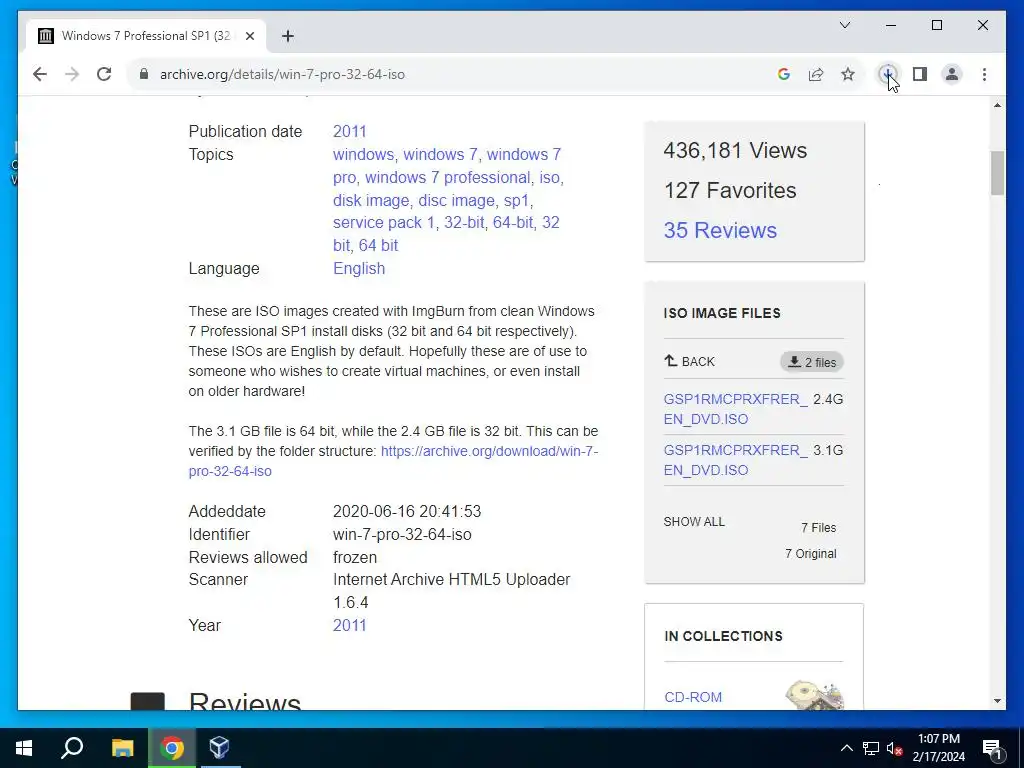Viewport: 1024px width, 768px height.
Task: Click the '7 Files' count text
Action: [x=819, y=528]
